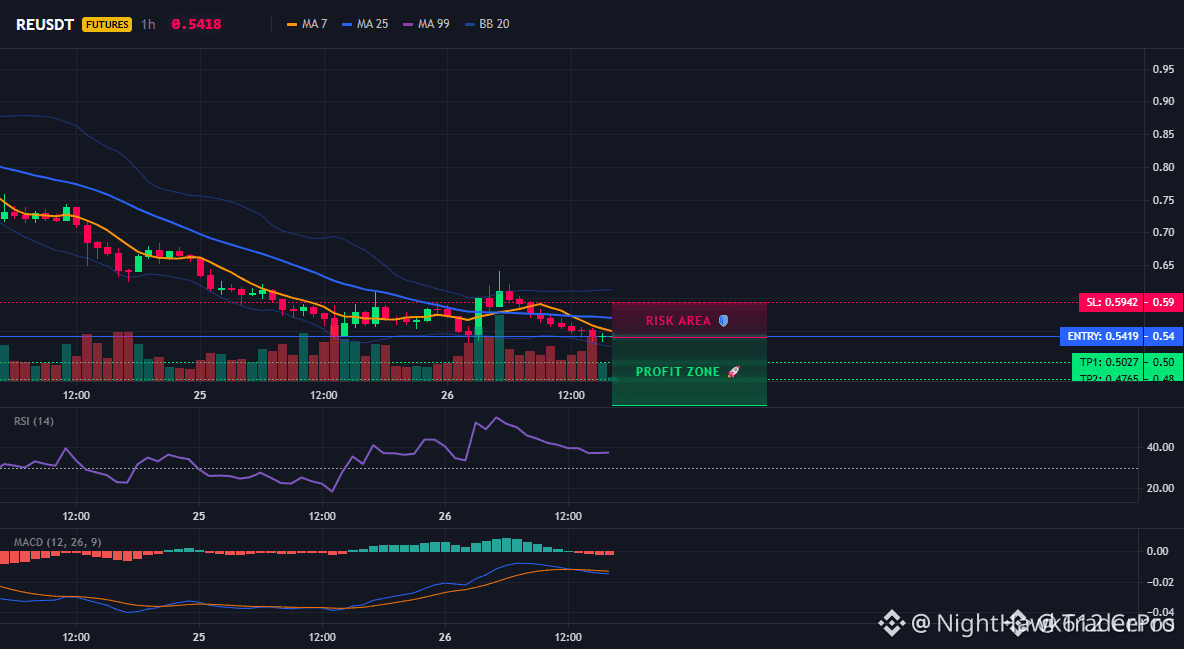The height and width of the screenshot is (649, 1184).
Task: Click the 0.65 price axis label
Action: pos(1163,265)
